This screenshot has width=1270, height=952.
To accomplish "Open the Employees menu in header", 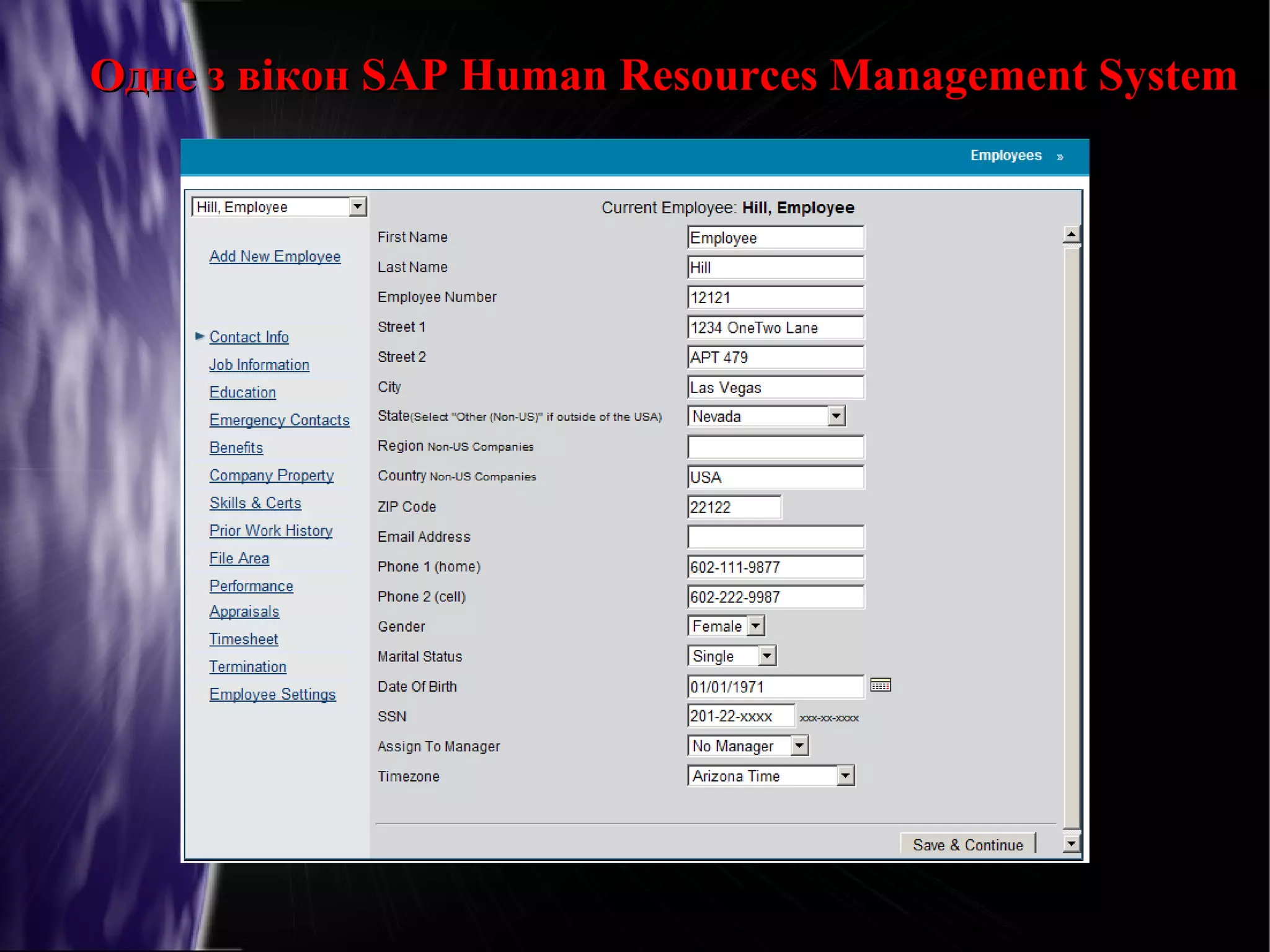I will tap(1006, 156).
